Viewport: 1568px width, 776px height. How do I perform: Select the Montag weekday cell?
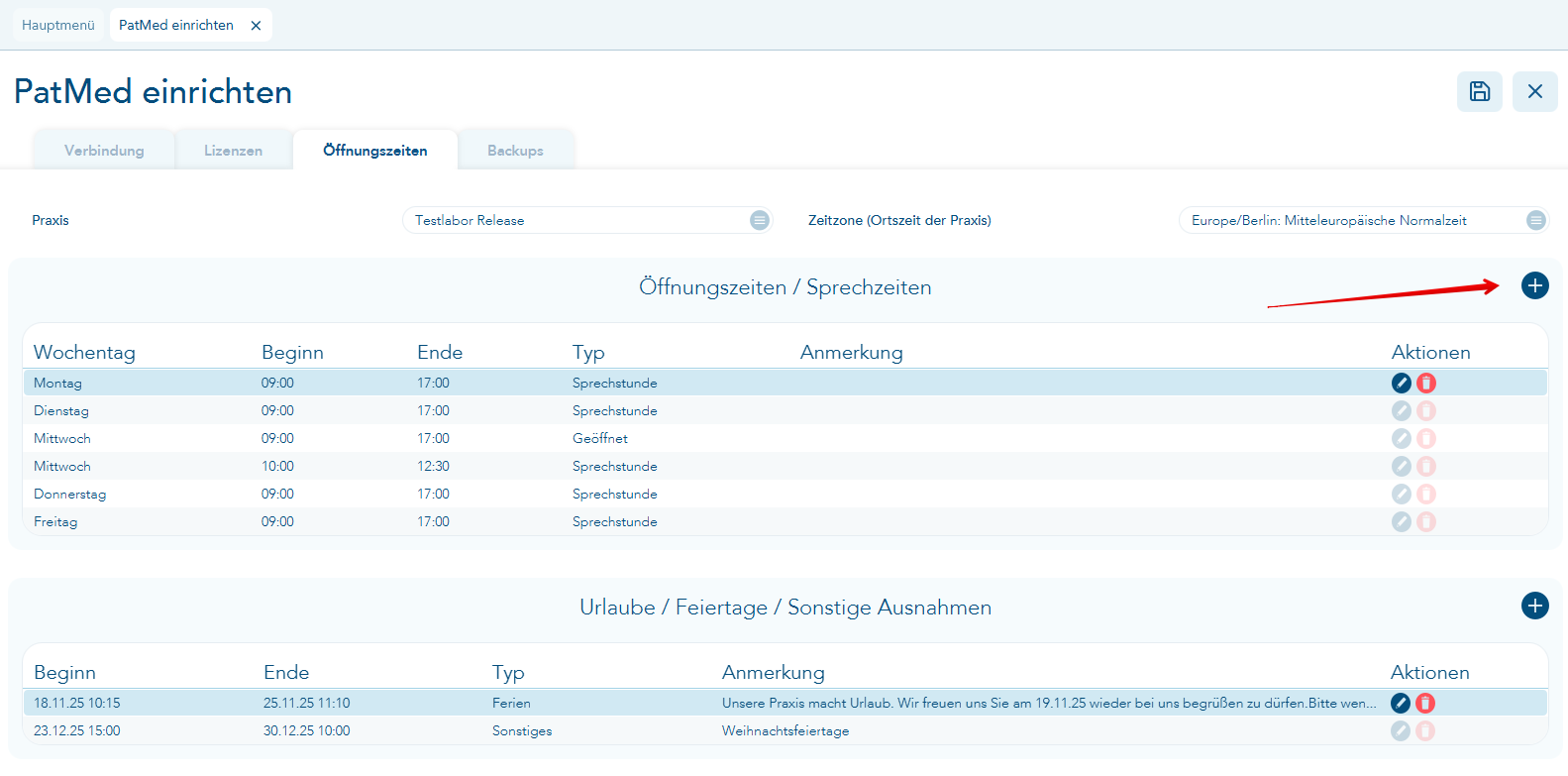click(x=57, y=383)
